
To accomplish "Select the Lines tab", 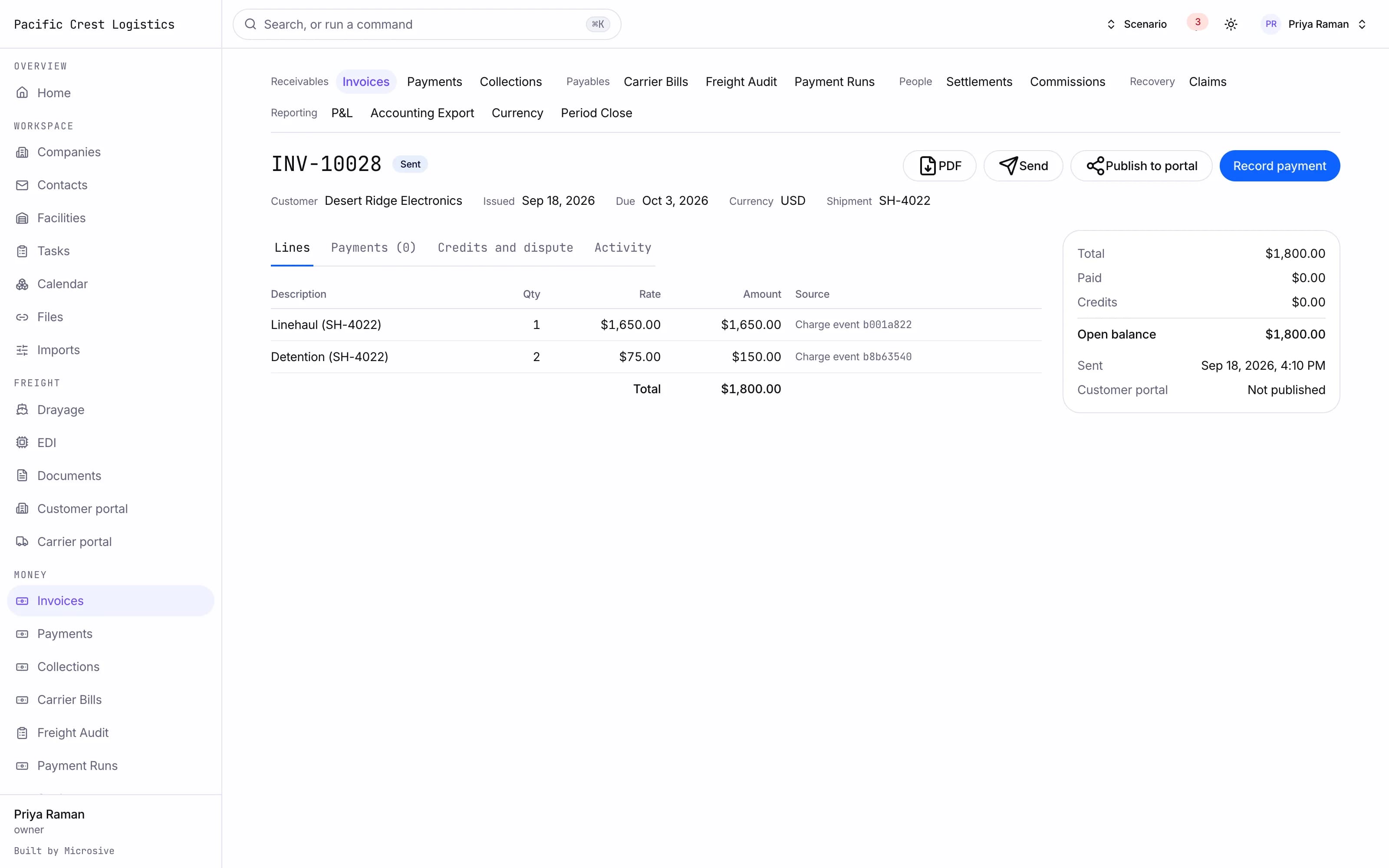I will 292,247.
